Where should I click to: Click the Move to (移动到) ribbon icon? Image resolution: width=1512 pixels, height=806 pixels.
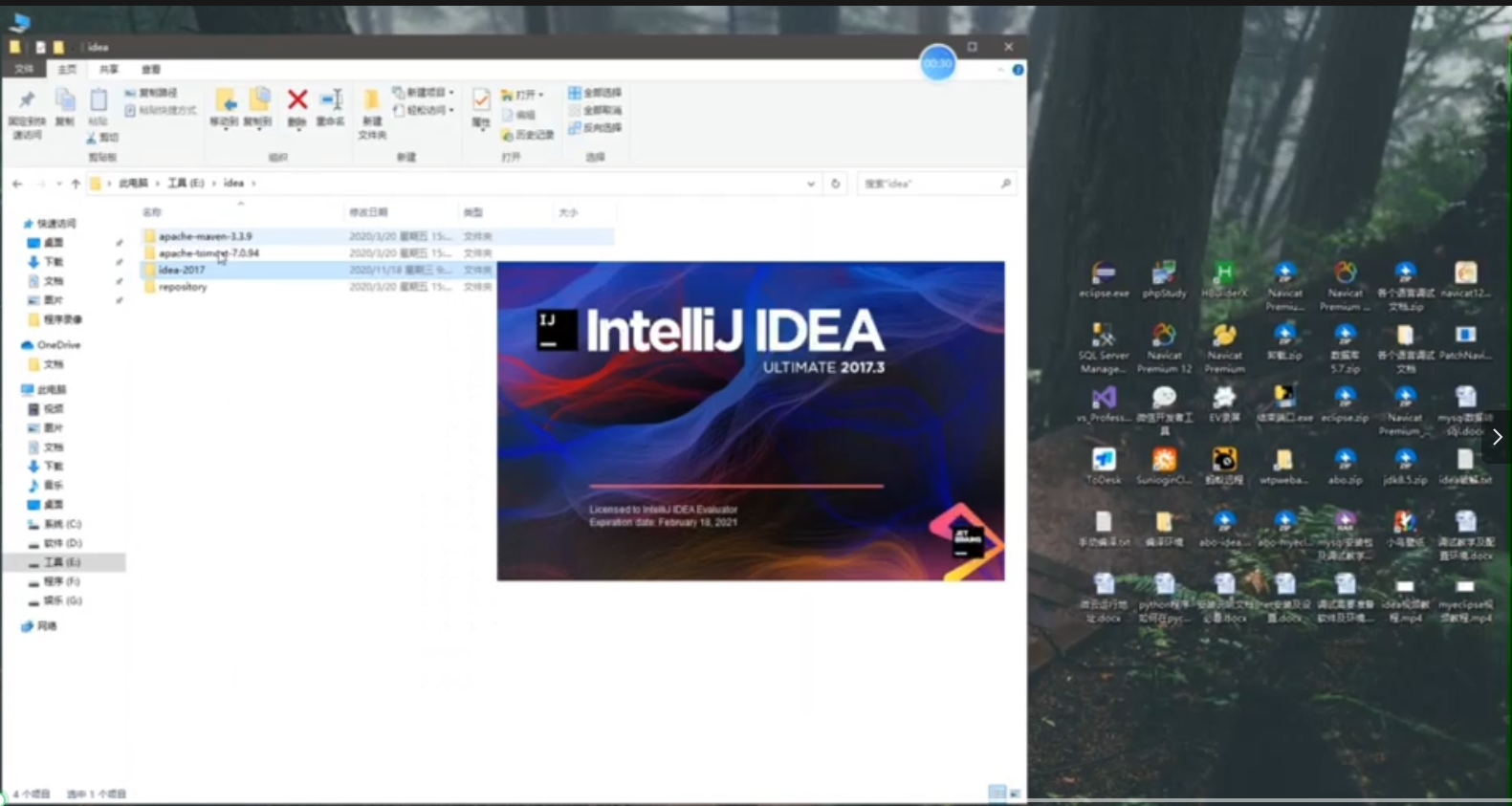[x=225, y=100]
